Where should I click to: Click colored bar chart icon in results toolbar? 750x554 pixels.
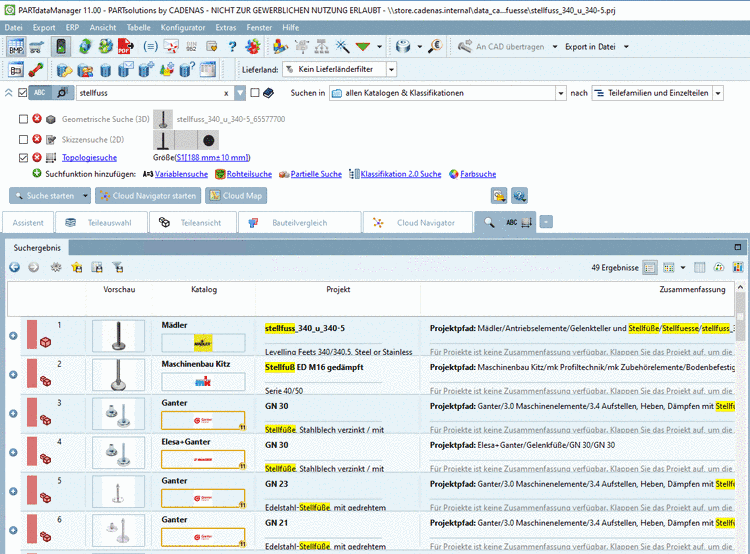(738, 267)
